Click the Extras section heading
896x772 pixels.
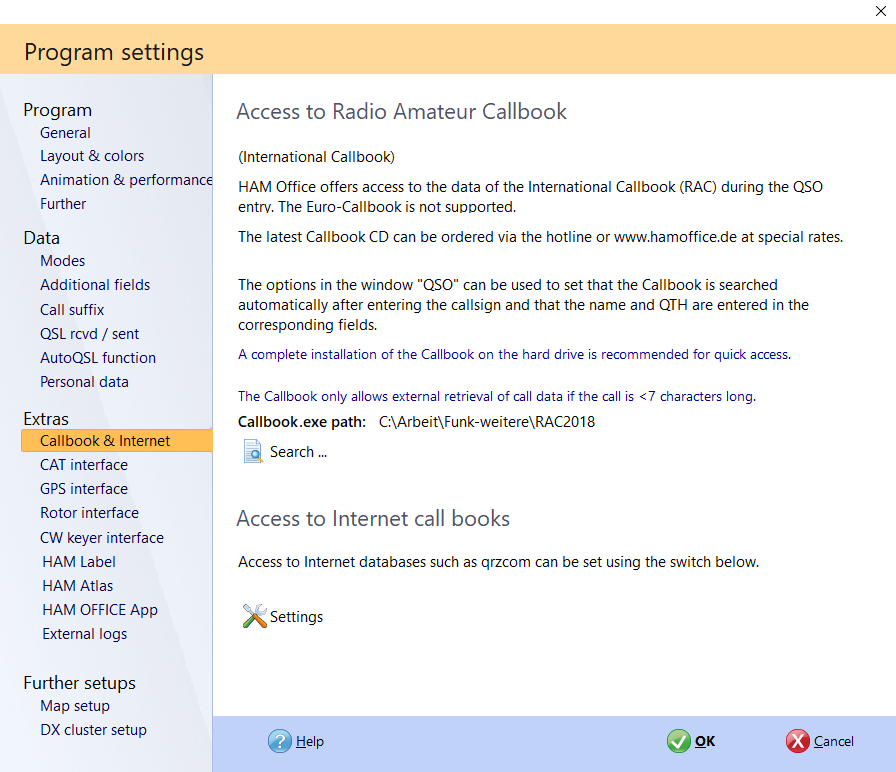coord(46,419)
